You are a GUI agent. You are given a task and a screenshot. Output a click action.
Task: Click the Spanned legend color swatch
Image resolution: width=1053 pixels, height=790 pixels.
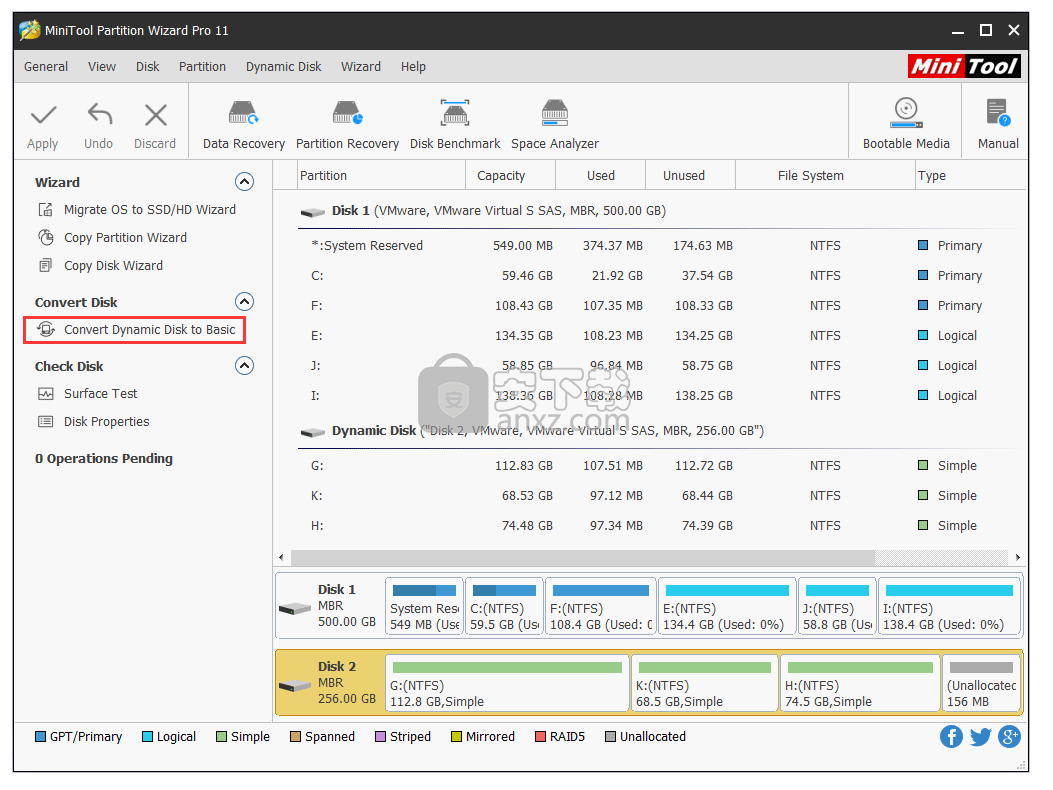coord(295,737)
